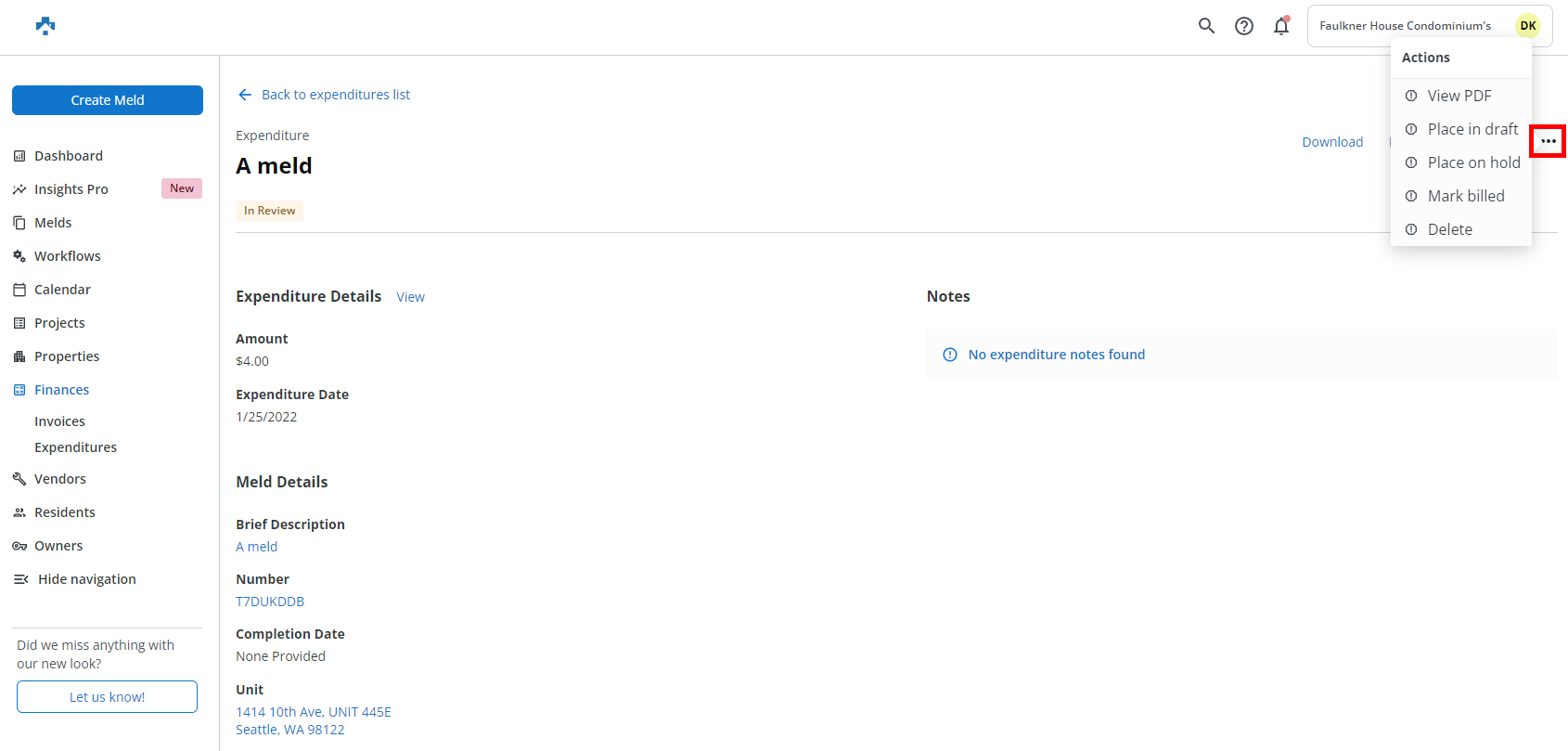Click the Create Meld button
This screenshot has height=751, width=1568.
click(108, 100)
